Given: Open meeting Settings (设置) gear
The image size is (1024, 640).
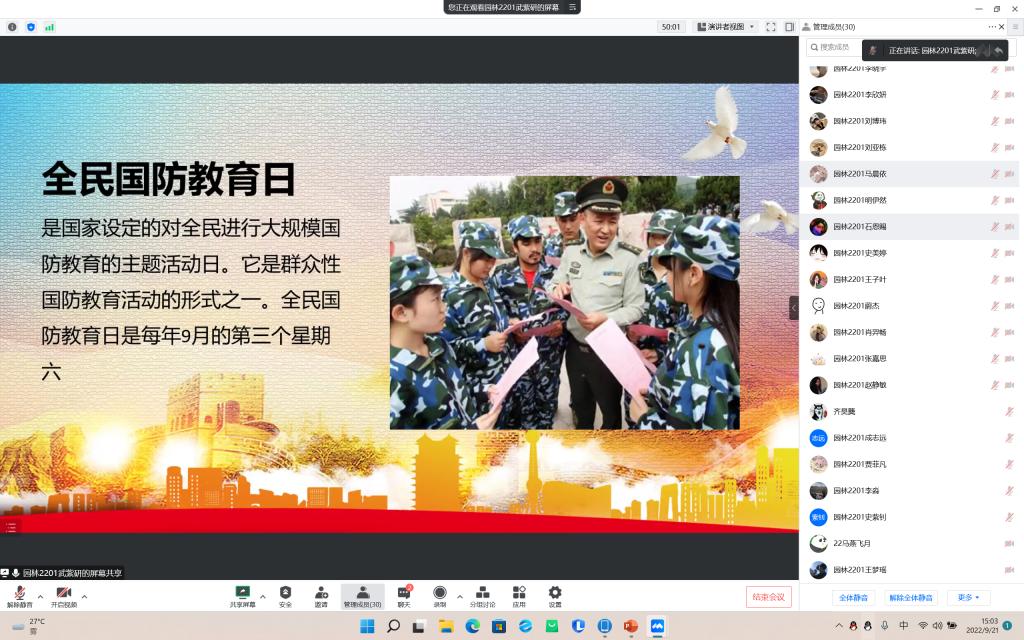Looking at the screenshot, I should pos(555,596).
